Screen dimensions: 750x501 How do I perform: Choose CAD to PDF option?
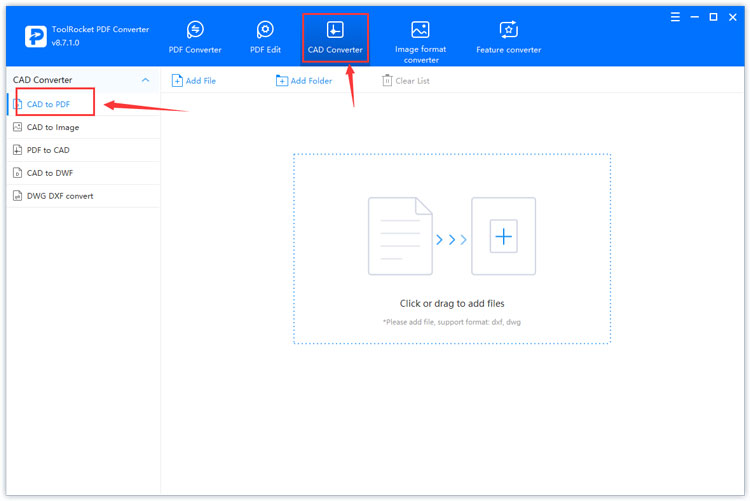(x=84, y=104)
